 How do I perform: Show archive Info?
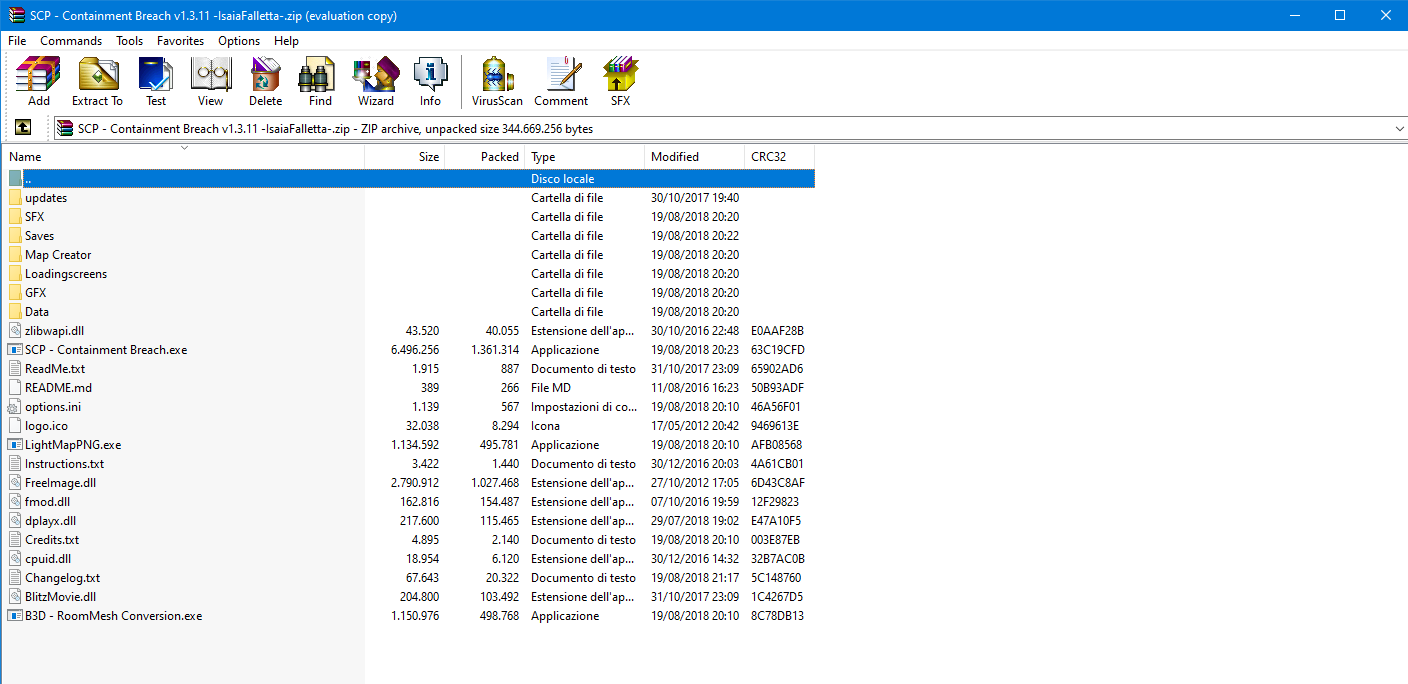click(430, 81)
